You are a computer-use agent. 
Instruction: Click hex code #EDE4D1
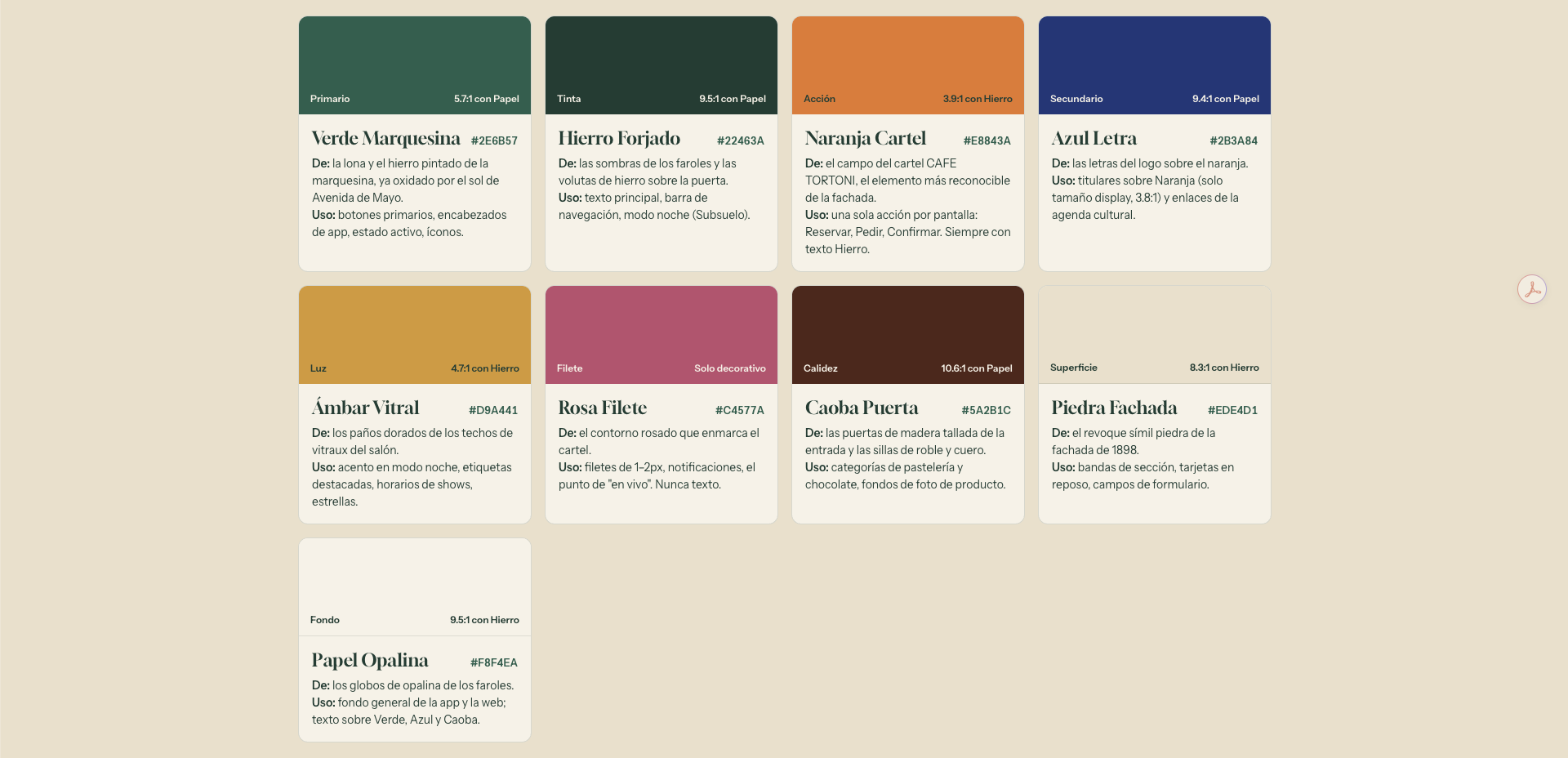(x=1232, y=410)
